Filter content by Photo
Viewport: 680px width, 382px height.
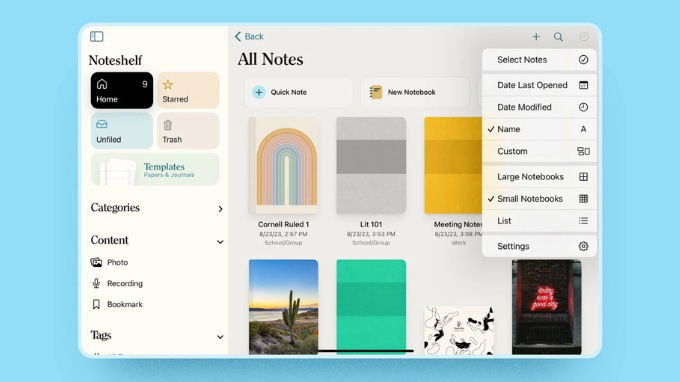109,262
